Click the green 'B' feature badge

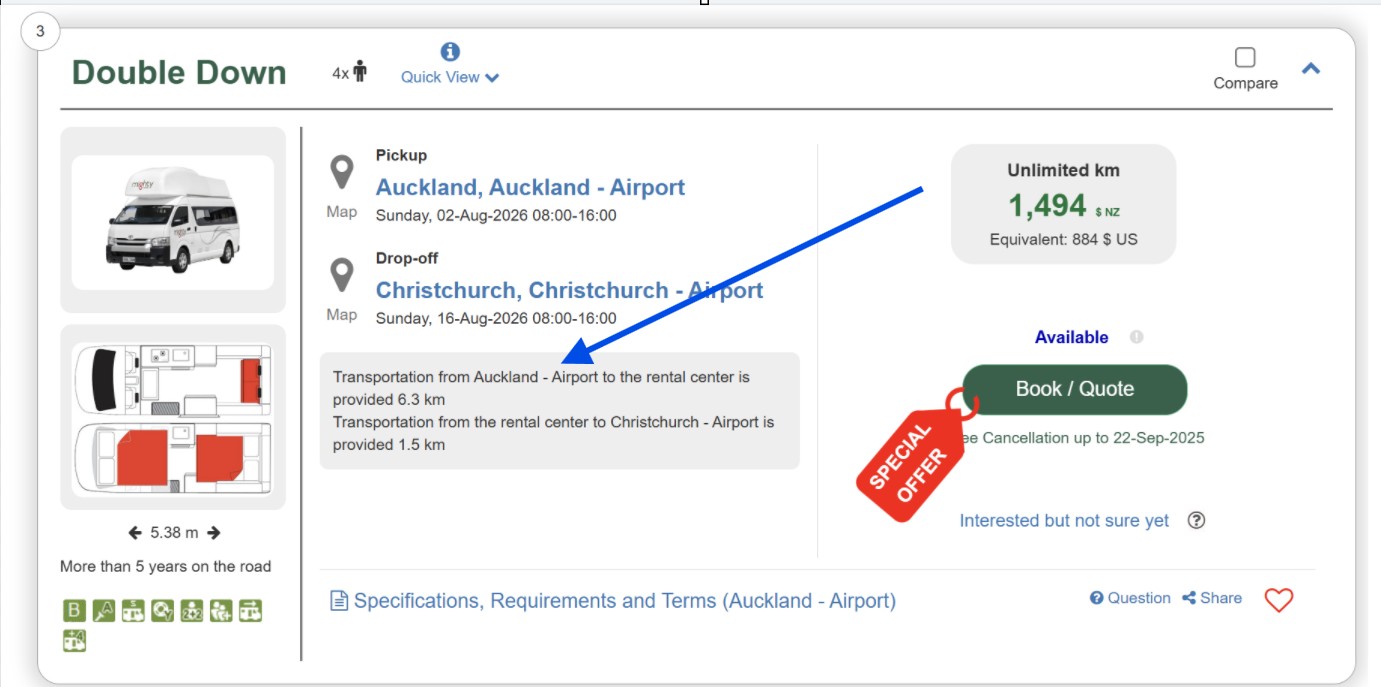click(x=74, y=610)
